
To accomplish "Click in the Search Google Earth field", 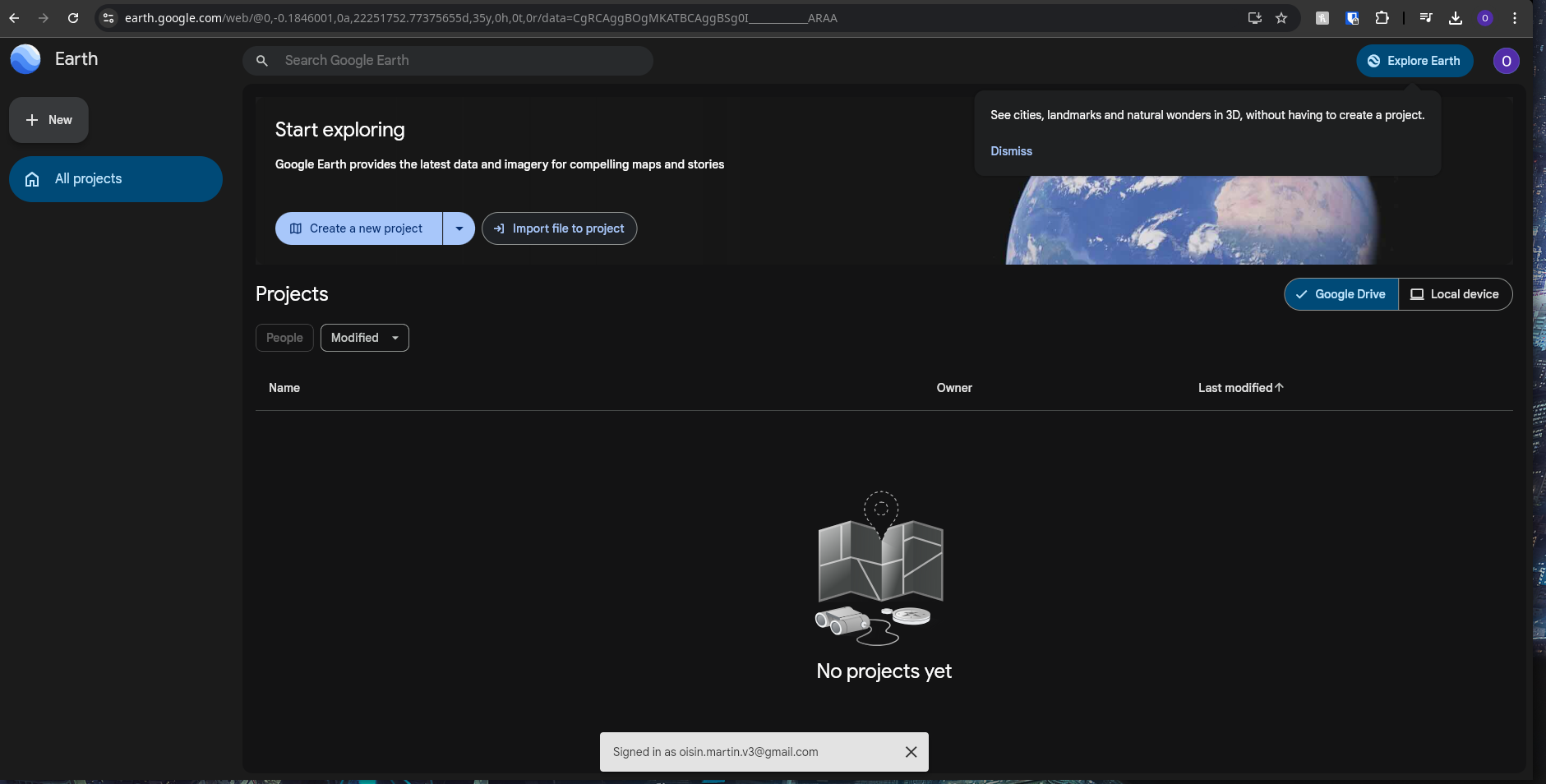I will coord(448,61).
